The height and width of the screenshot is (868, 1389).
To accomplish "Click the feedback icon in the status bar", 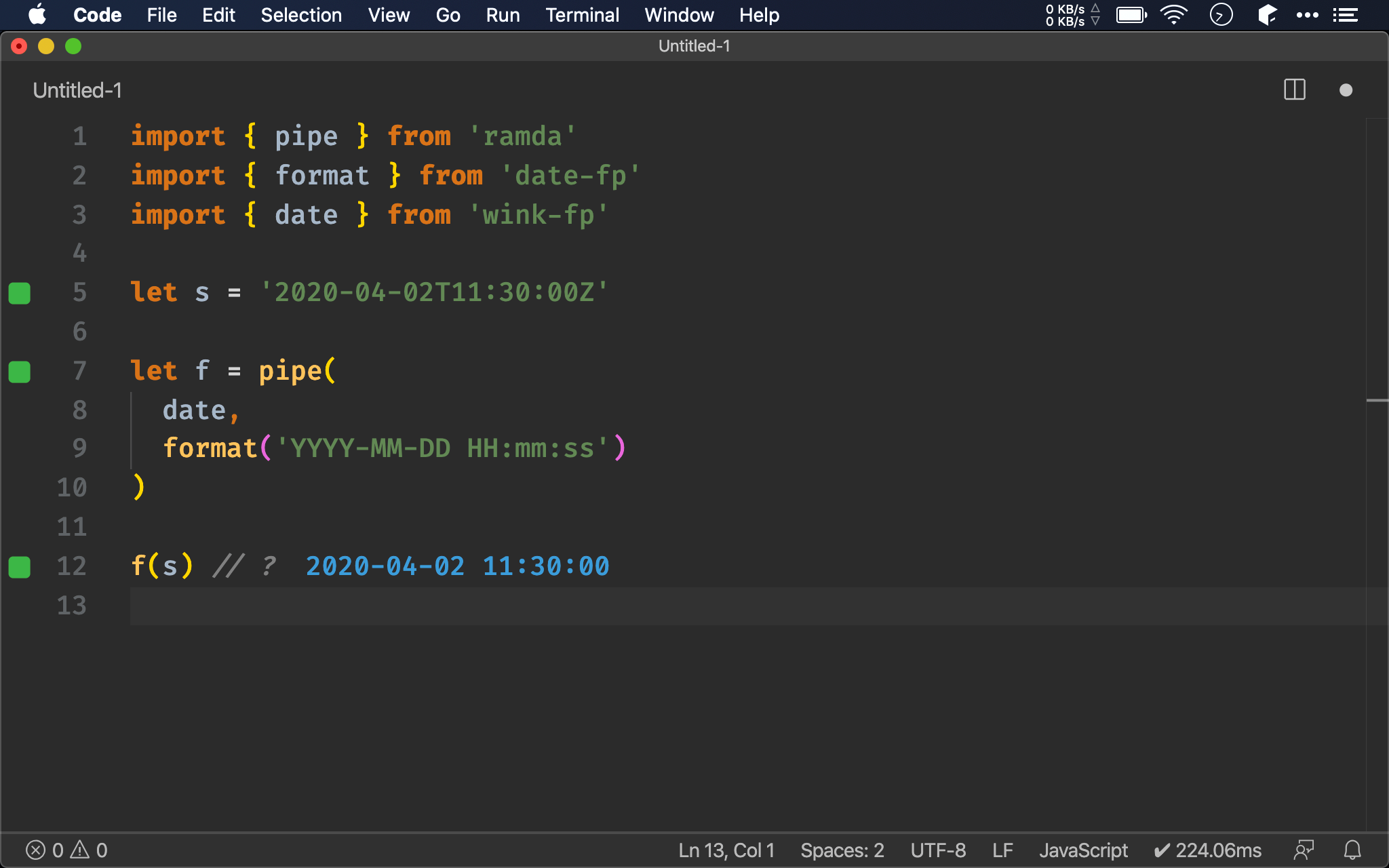I will tap(1304, 850).
